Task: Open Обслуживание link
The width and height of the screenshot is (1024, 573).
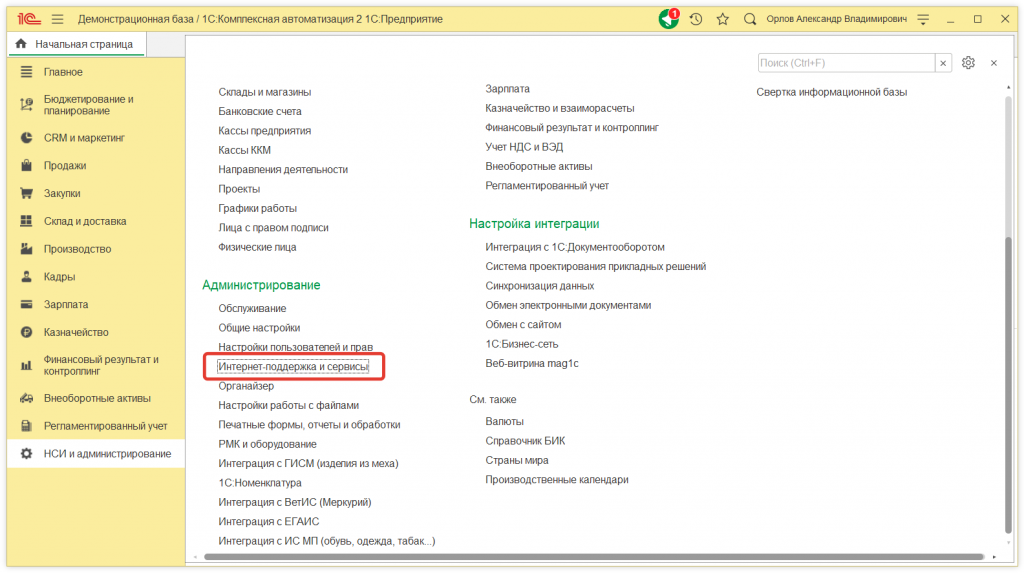Action: pyautogui.click(x=252, y=308)
